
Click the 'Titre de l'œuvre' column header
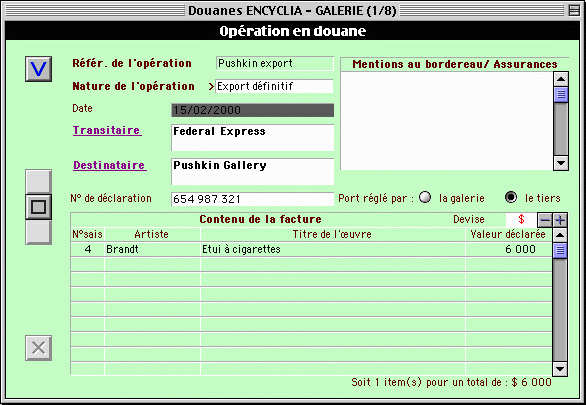332,234
